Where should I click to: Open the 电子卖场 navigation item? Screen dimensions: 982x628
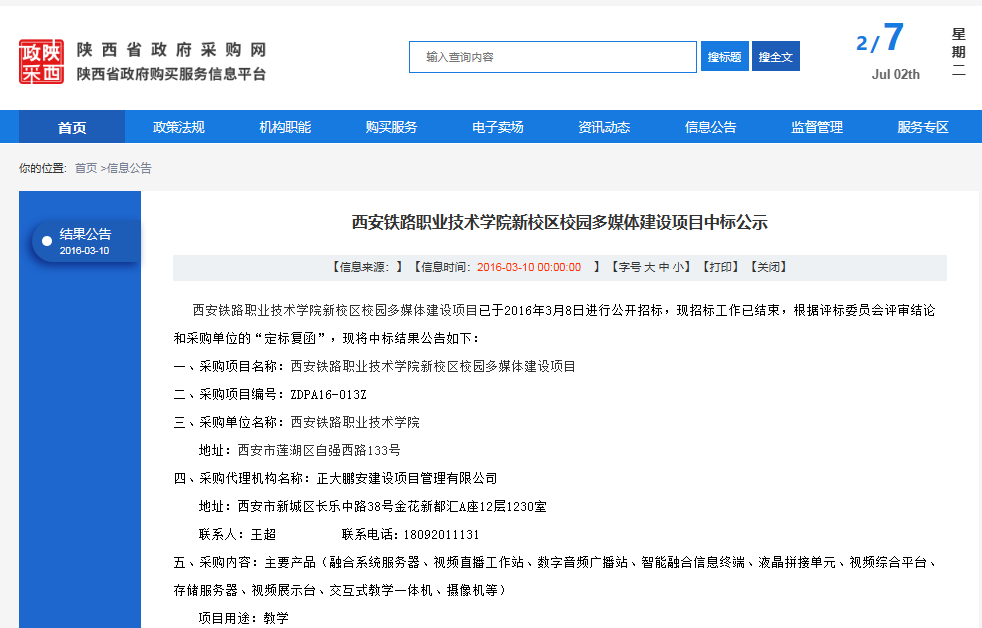[x=497, y=127]
